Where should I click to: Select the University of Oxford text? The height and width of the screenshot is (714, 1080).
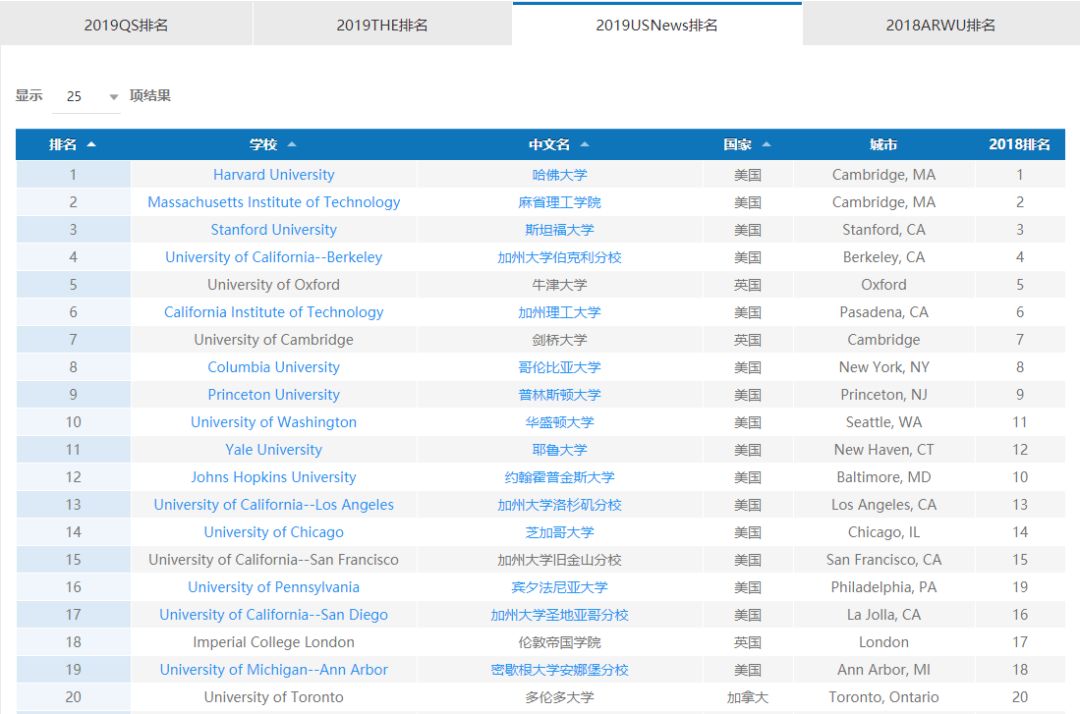tap(273, 285)
